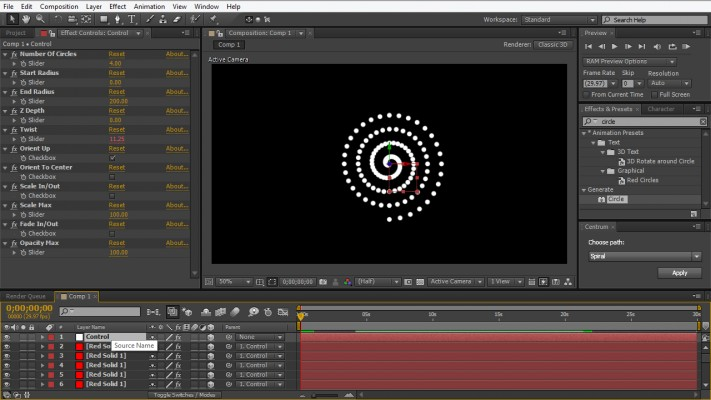Open the Animation menu
711x400 pixels.
pyautogui.click(x=149, y=6)
